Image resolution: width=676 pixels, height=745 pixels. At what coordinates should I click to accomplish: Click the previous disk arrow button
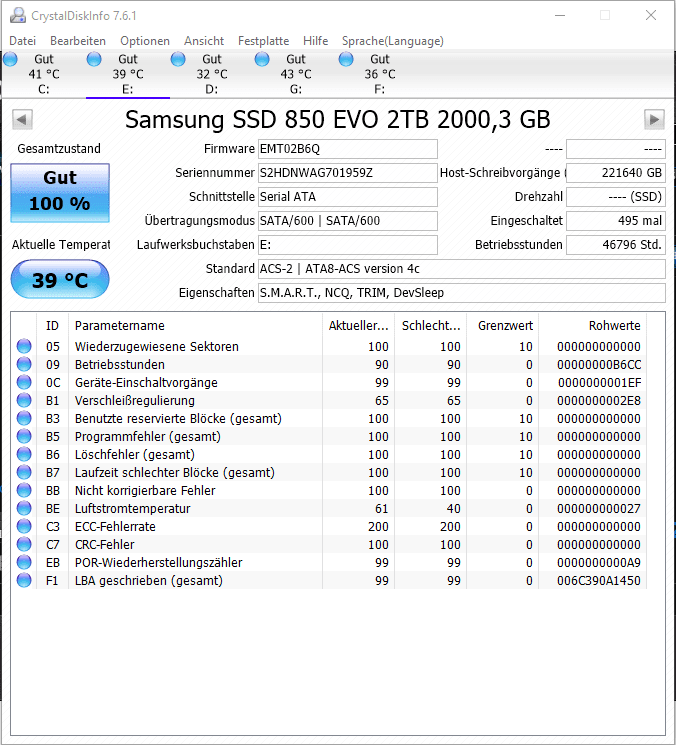[22, 120]
